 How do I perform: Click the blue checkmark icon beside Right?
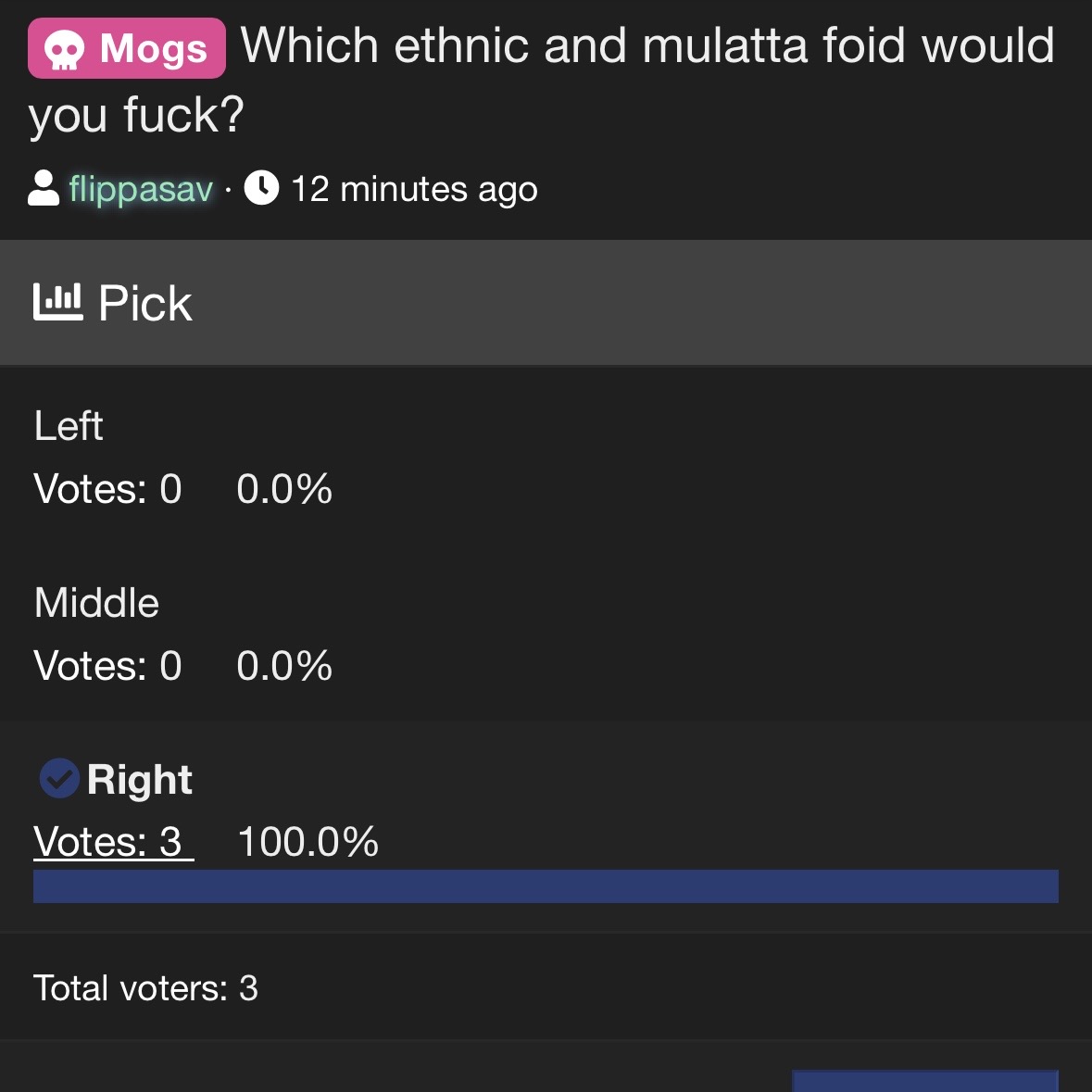pyautogui.click(x=59, y=778)
